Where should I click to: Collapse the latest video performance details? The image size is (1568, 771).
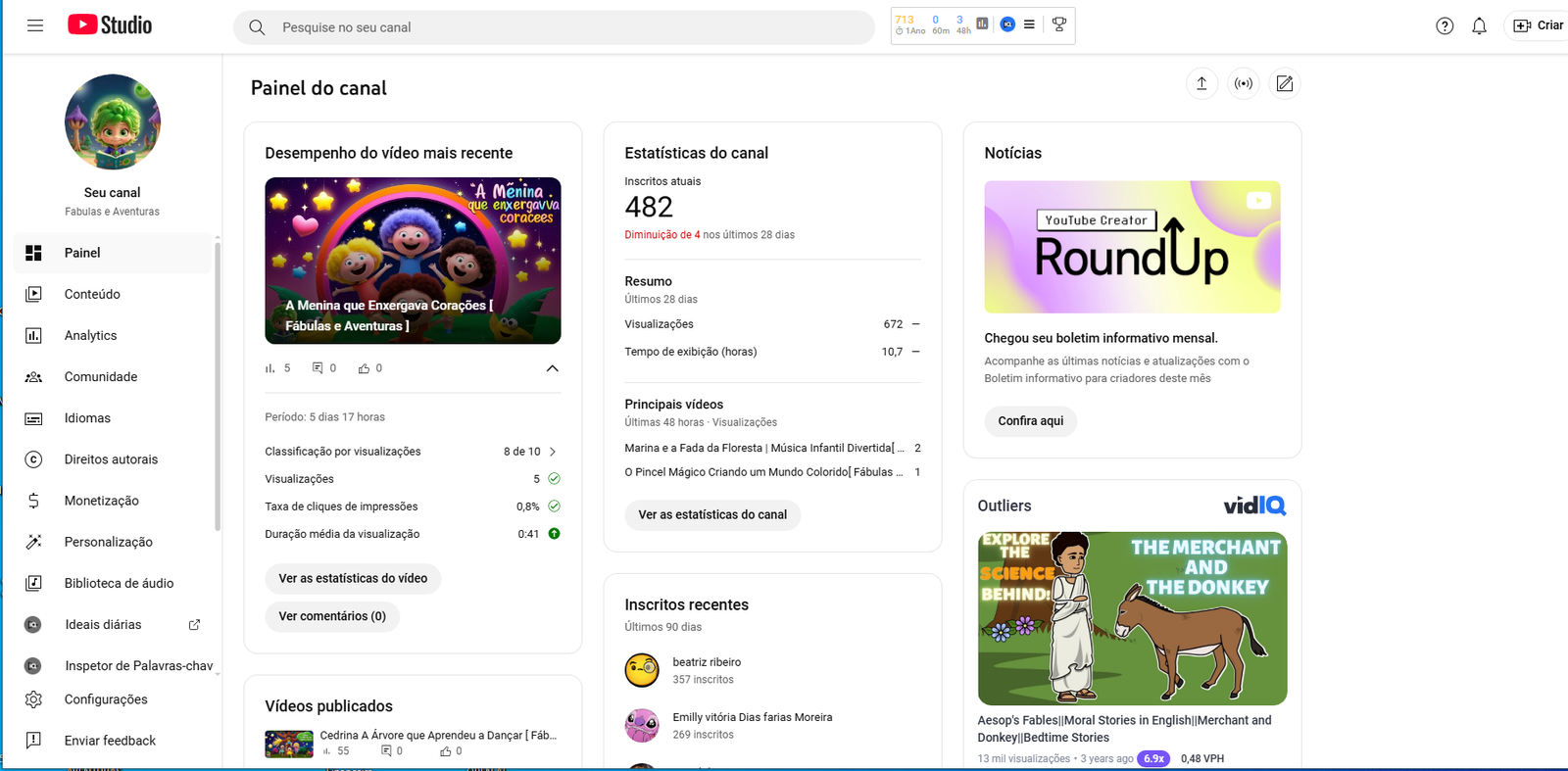click(x=552, y=368)
